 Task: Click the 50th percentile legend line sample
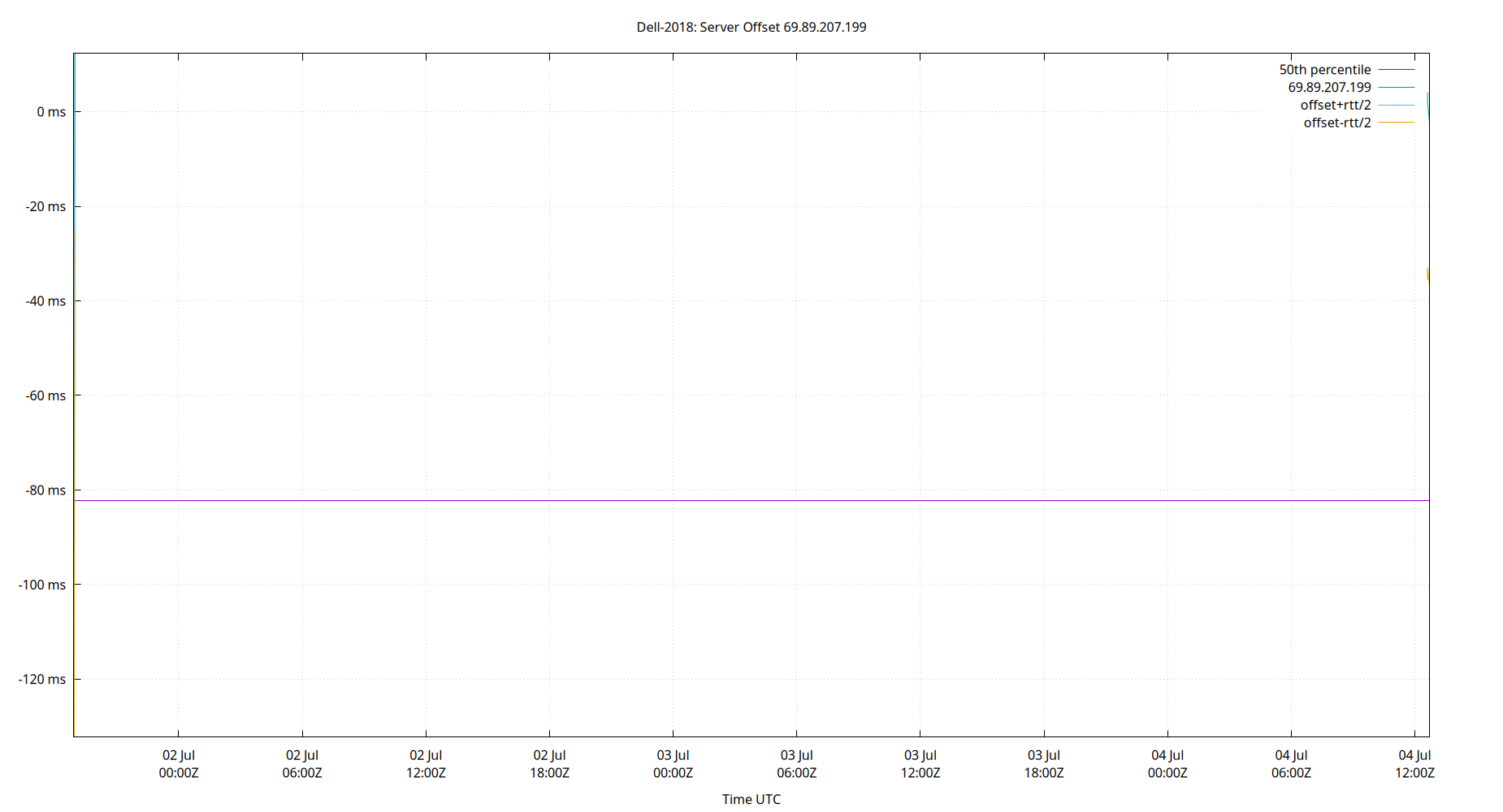pos(1397,70)
